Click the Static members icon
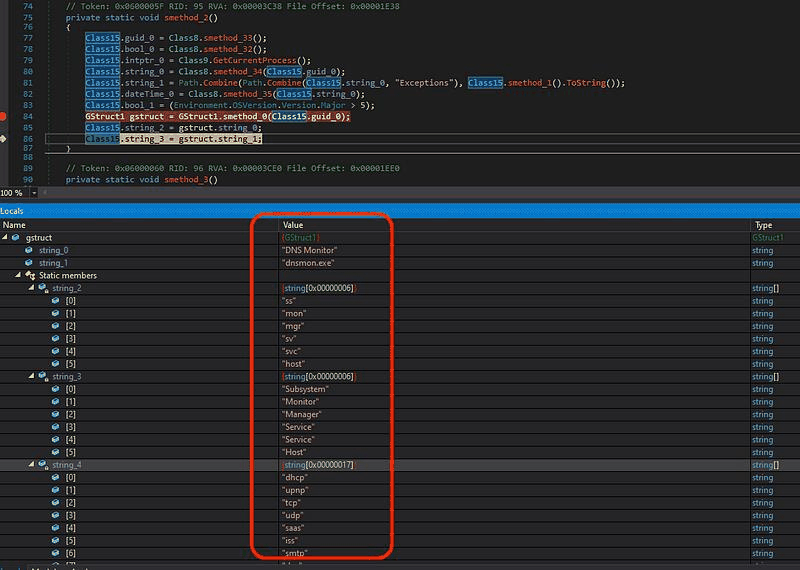 click(30, 276)
